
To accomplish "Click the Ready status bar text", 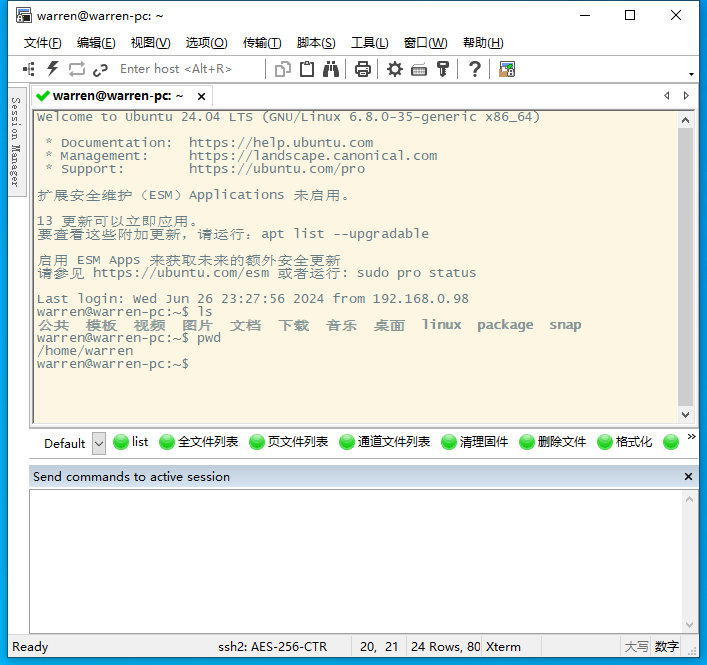I will click(x=30, y=647).
